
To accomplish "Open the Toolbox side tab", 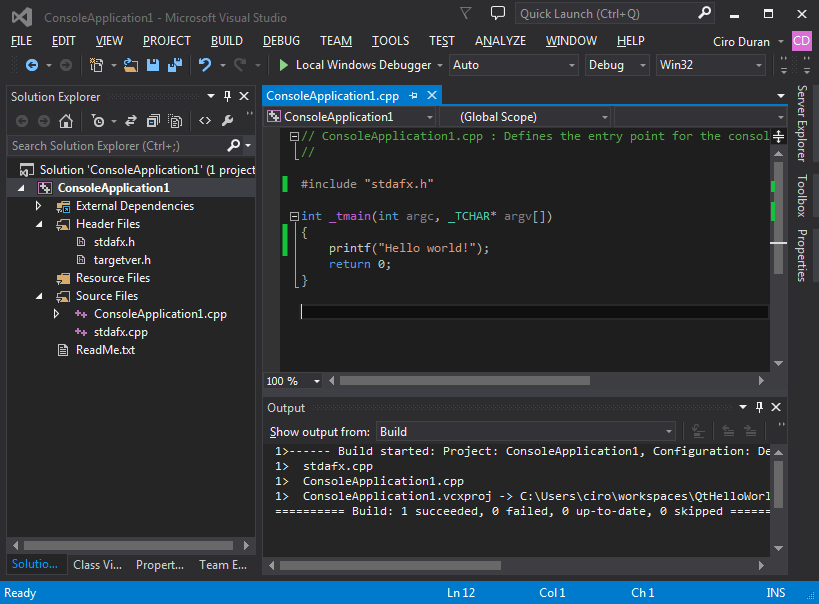I will 802,195.
